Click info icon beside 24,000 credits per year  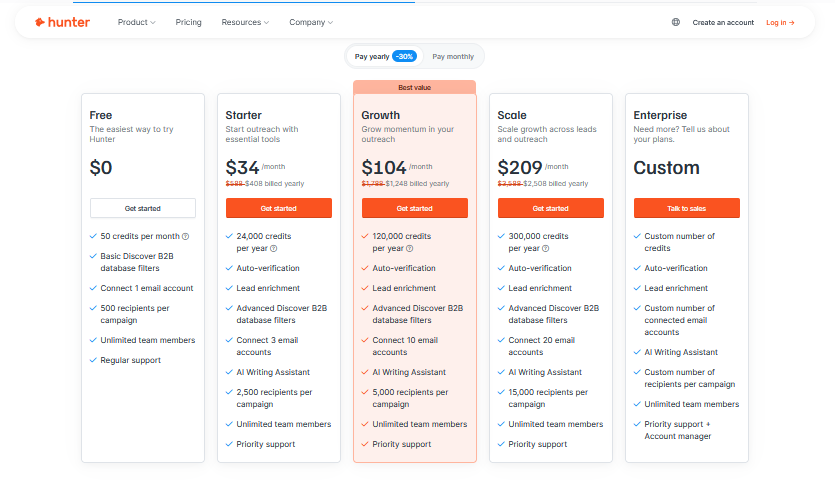click(274, 249)
